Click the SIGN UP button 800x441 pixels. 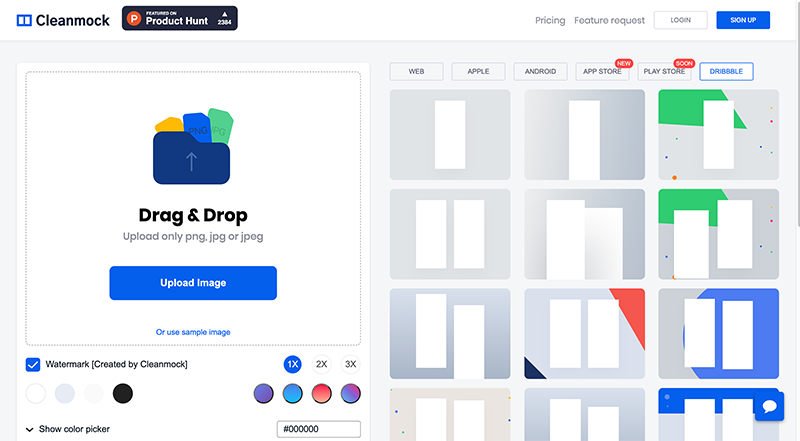click(743, 20)
